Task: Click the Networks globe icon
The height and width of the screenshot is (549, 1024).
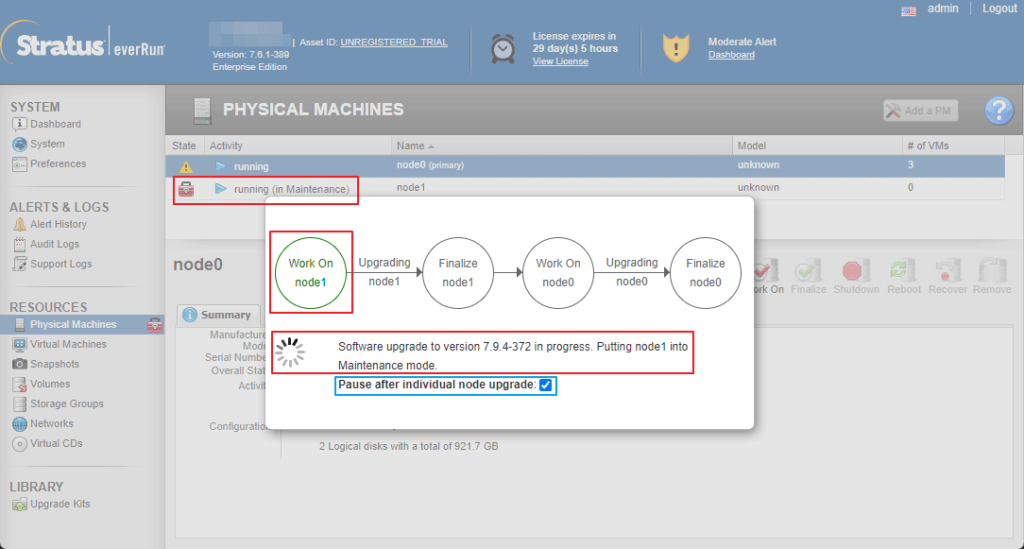Action: (x=20, y=424)
